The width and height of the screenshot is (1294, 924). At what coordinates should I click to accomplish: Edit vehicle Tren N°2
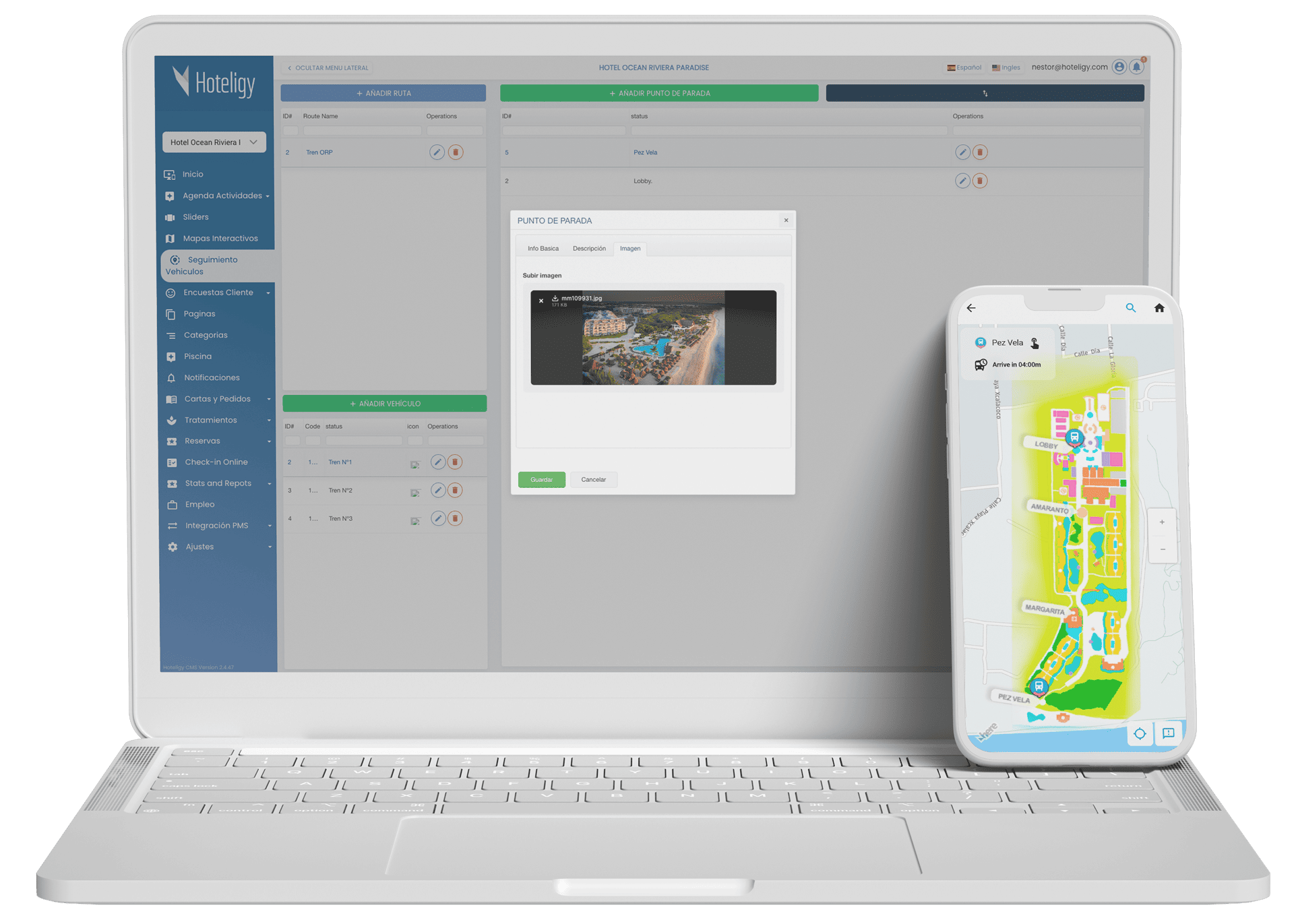pyautogui.click(x=438, y=490)
